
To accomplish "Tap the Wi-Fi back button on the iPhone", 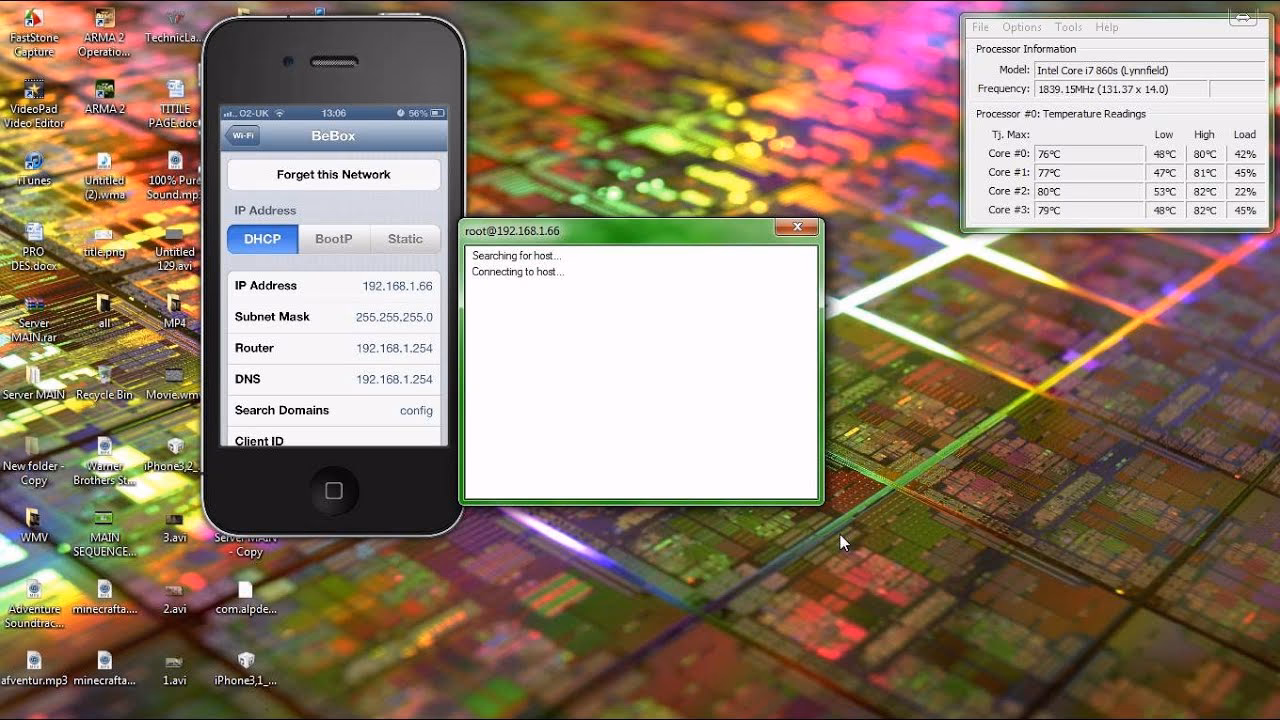I will [x=243, y=135].
